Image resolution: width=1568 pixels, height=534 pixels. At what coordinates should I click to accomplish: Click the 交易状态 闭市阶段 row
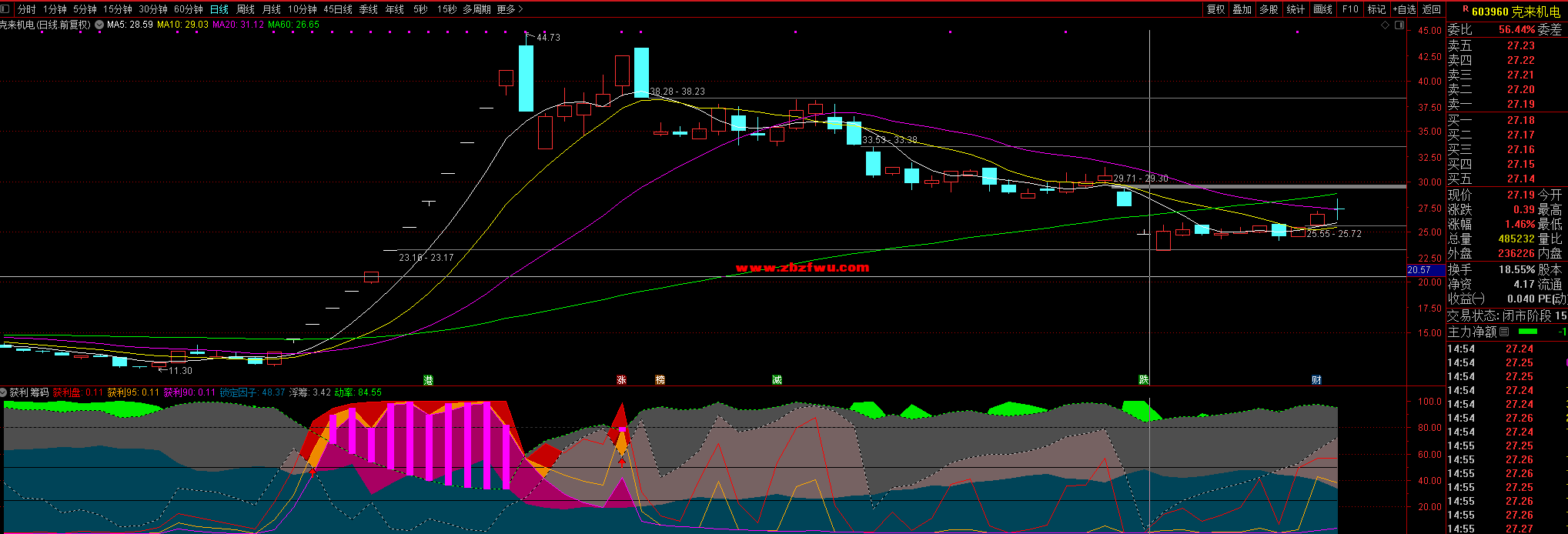point(1507,316)
